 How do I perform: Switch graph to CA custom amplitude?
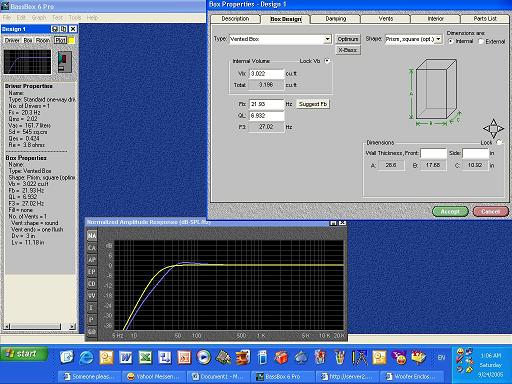click(x=92, y=248)
